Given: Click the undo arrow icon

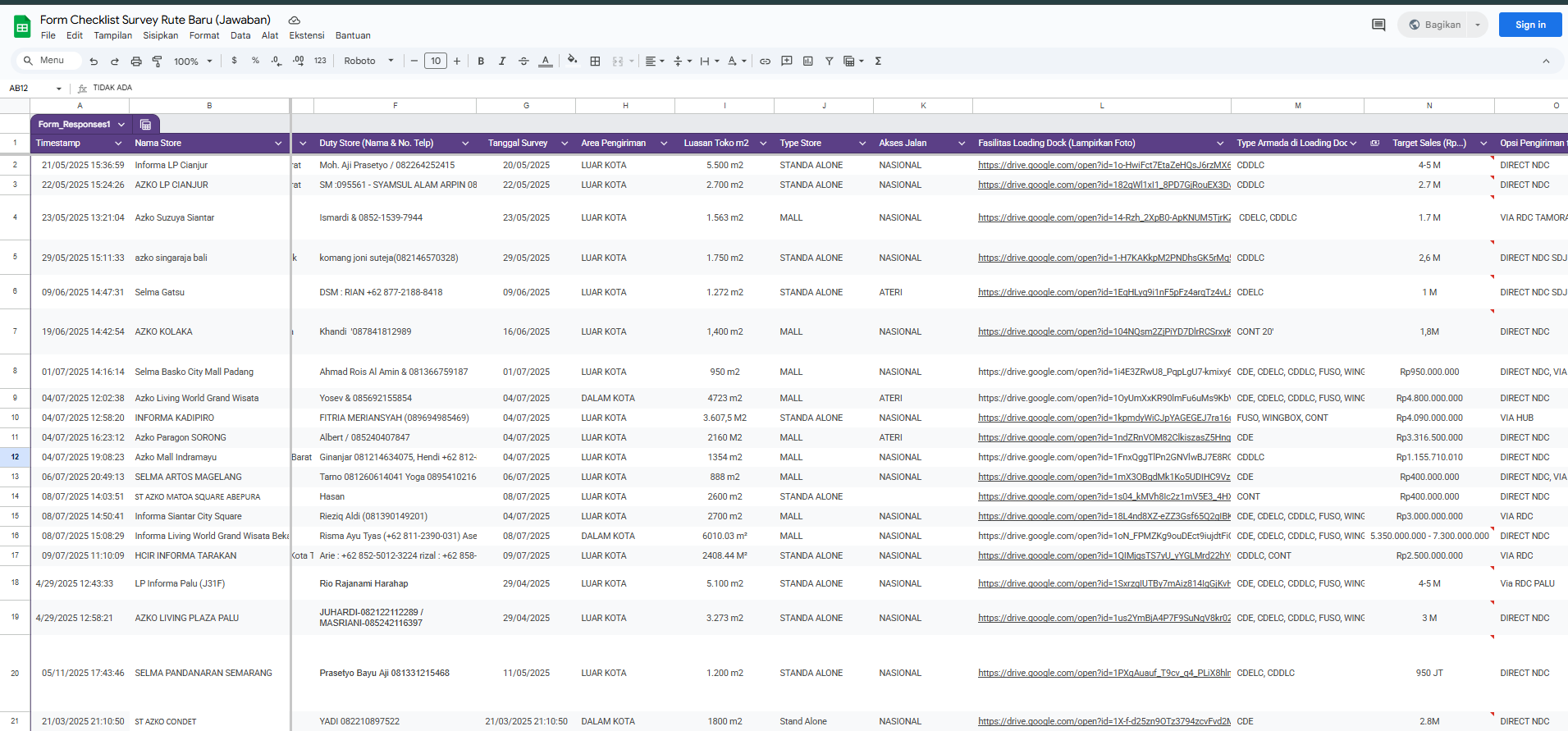Looking at the screenshot, I should tap(94, 62).
